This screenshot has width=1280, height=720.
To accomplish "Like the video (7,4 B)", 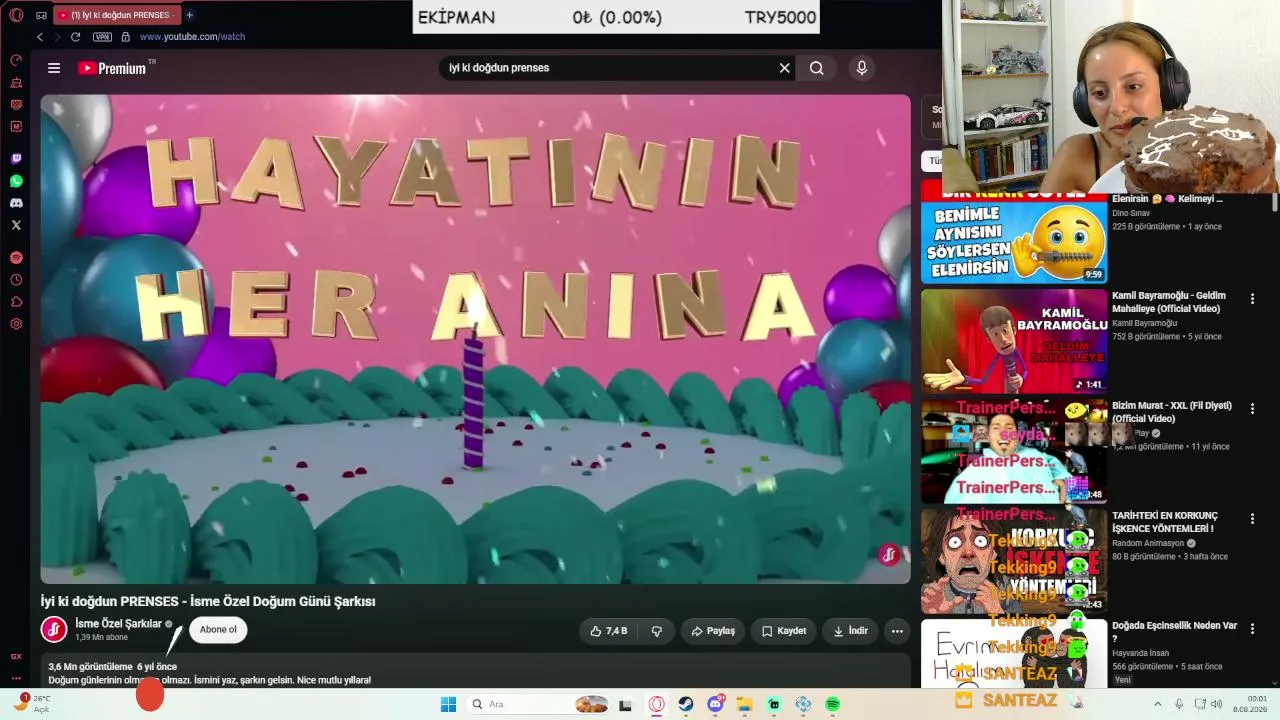I will pos(609,631).
